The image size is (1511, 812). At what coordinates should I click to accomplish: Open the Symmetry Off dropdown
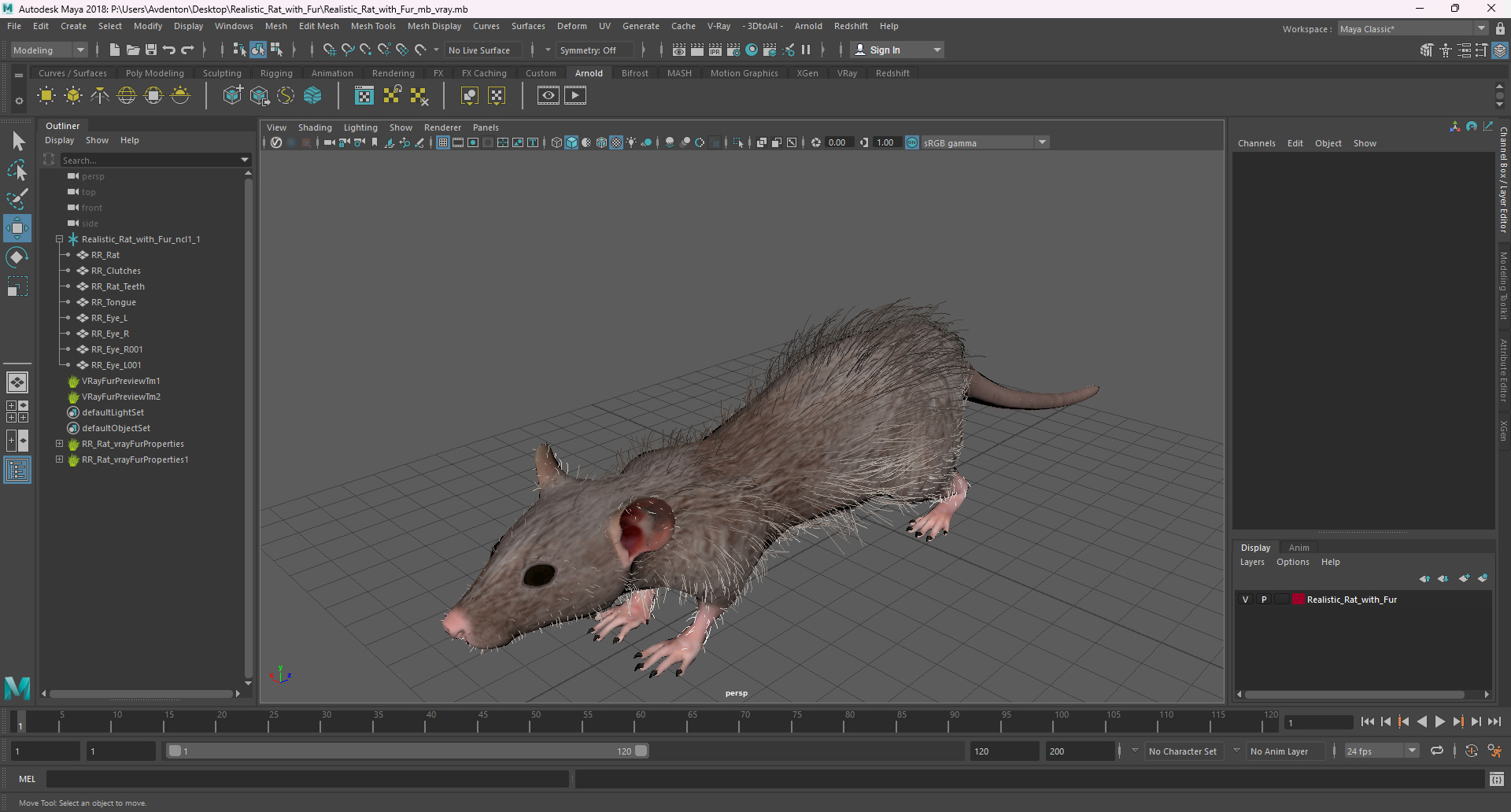pos(594,50)
